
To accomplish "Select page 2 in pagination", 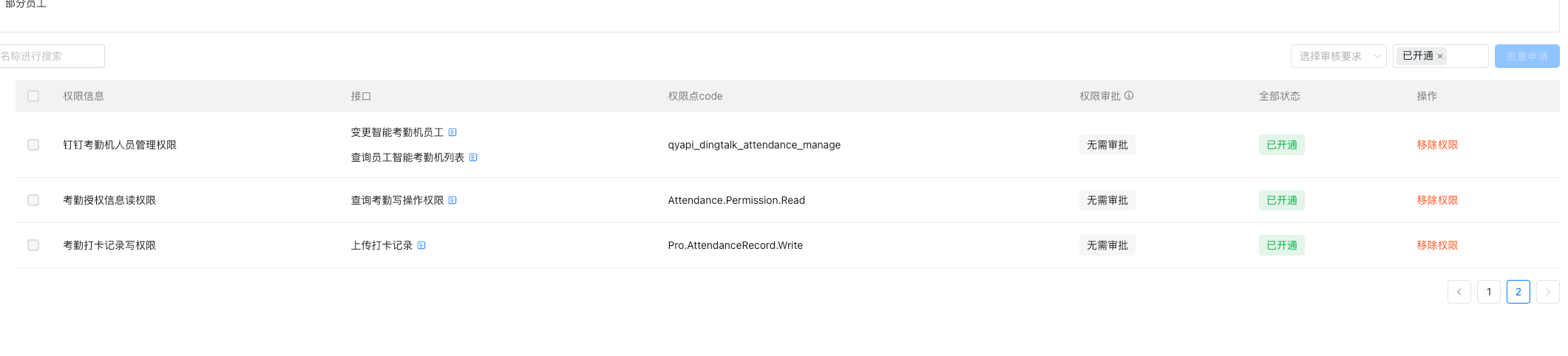I will click(x=1518, y=292).
